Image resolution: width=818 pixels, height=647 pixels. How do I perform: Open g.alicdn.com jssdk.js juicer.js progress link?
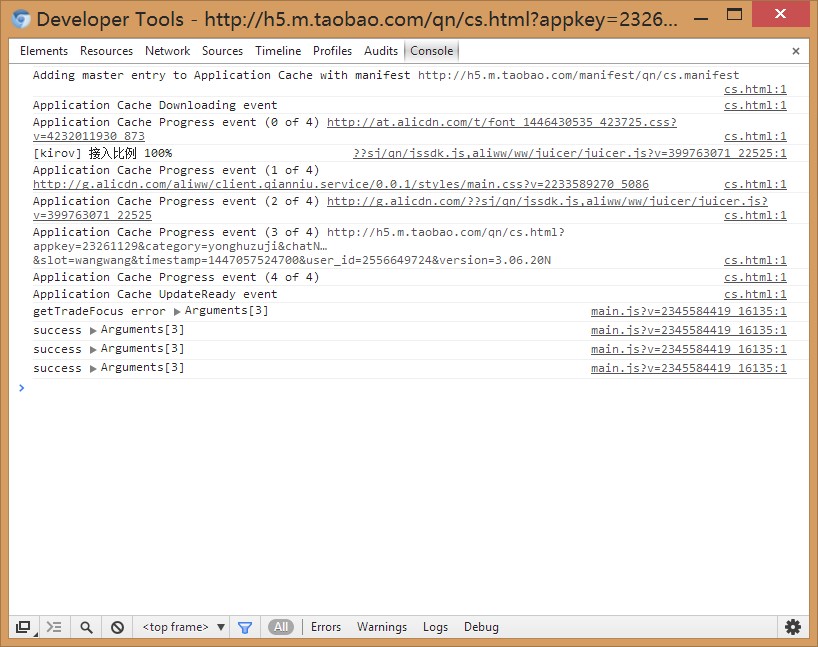click(x=547, y=201)
